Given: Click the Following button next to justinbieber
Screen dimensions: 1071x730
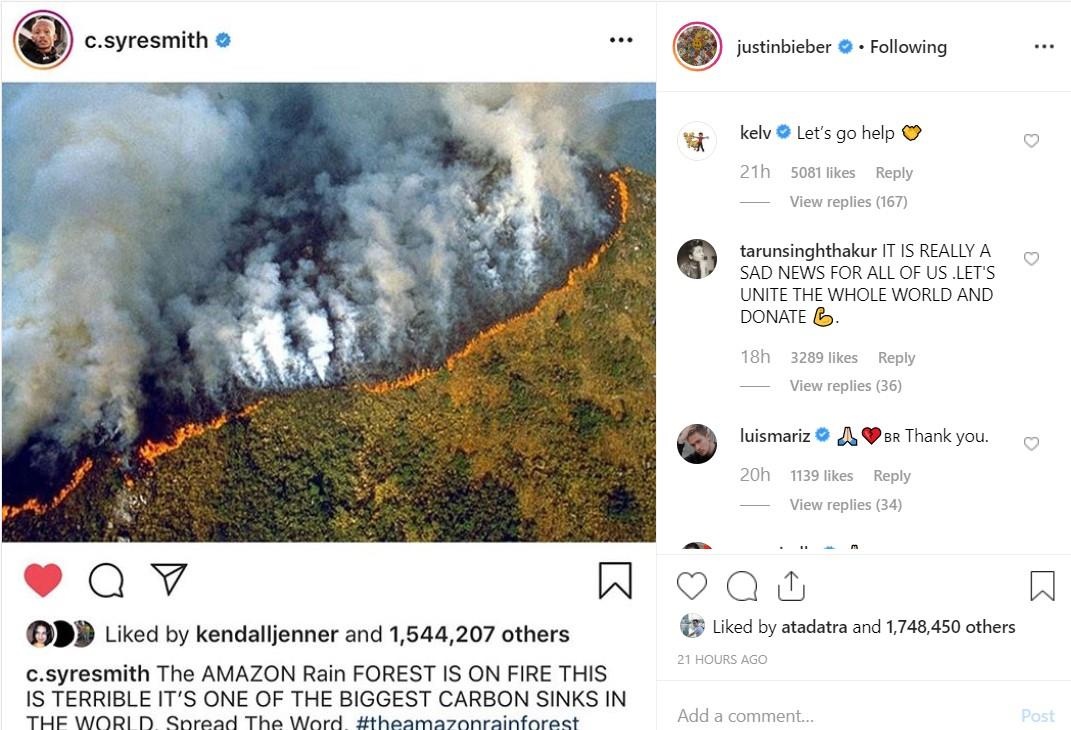Looking at the screenshot, I should (908, 47).
